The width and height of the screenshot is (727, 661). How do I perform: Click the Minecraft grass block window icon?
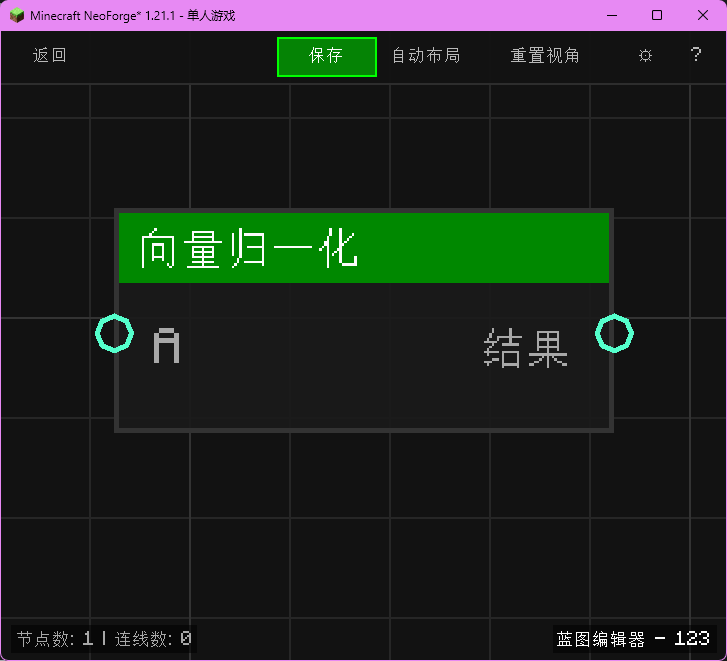[17, 15]
